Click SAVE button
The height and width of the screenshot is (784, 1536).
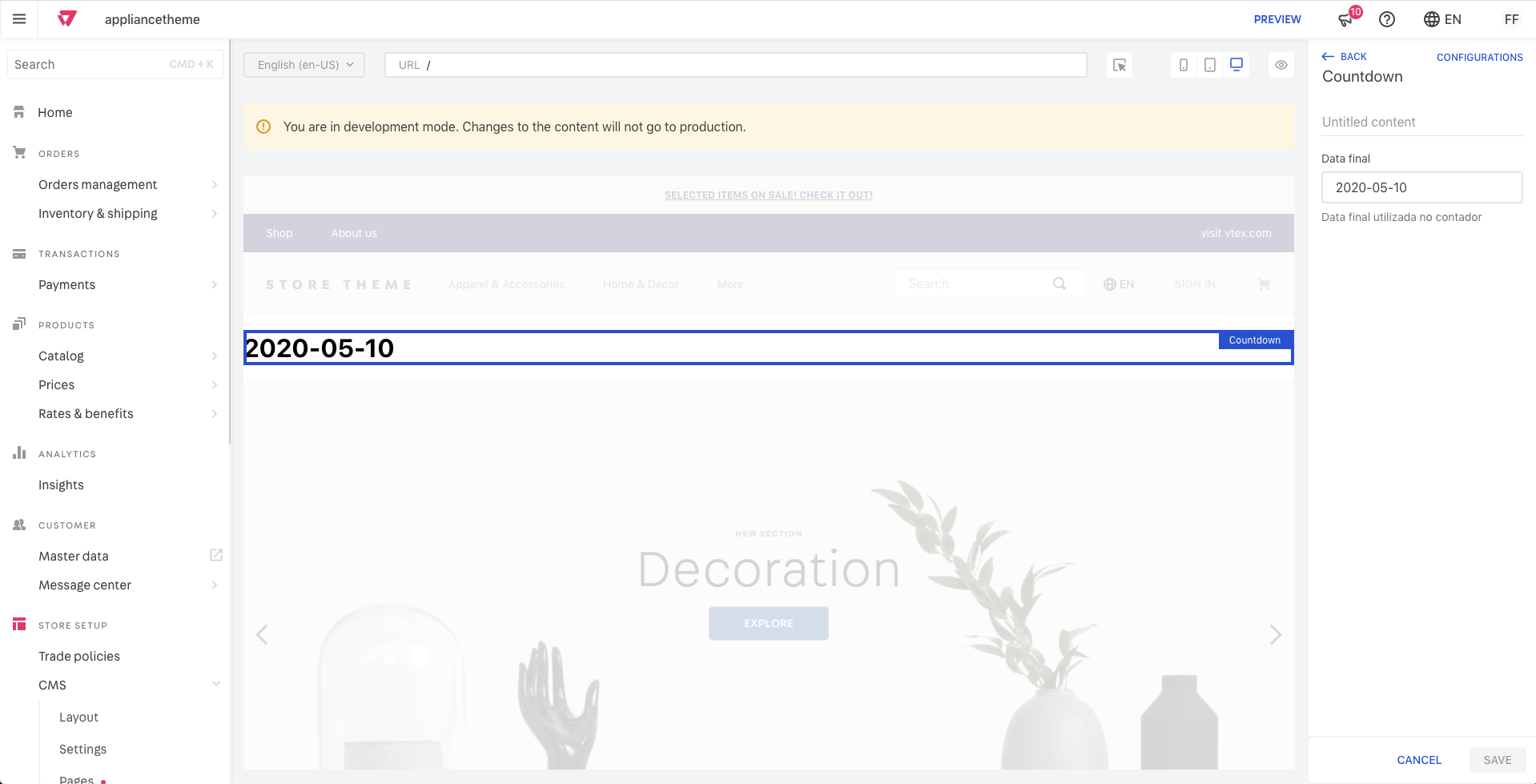pyautogui.click(x=1498, y=760)
